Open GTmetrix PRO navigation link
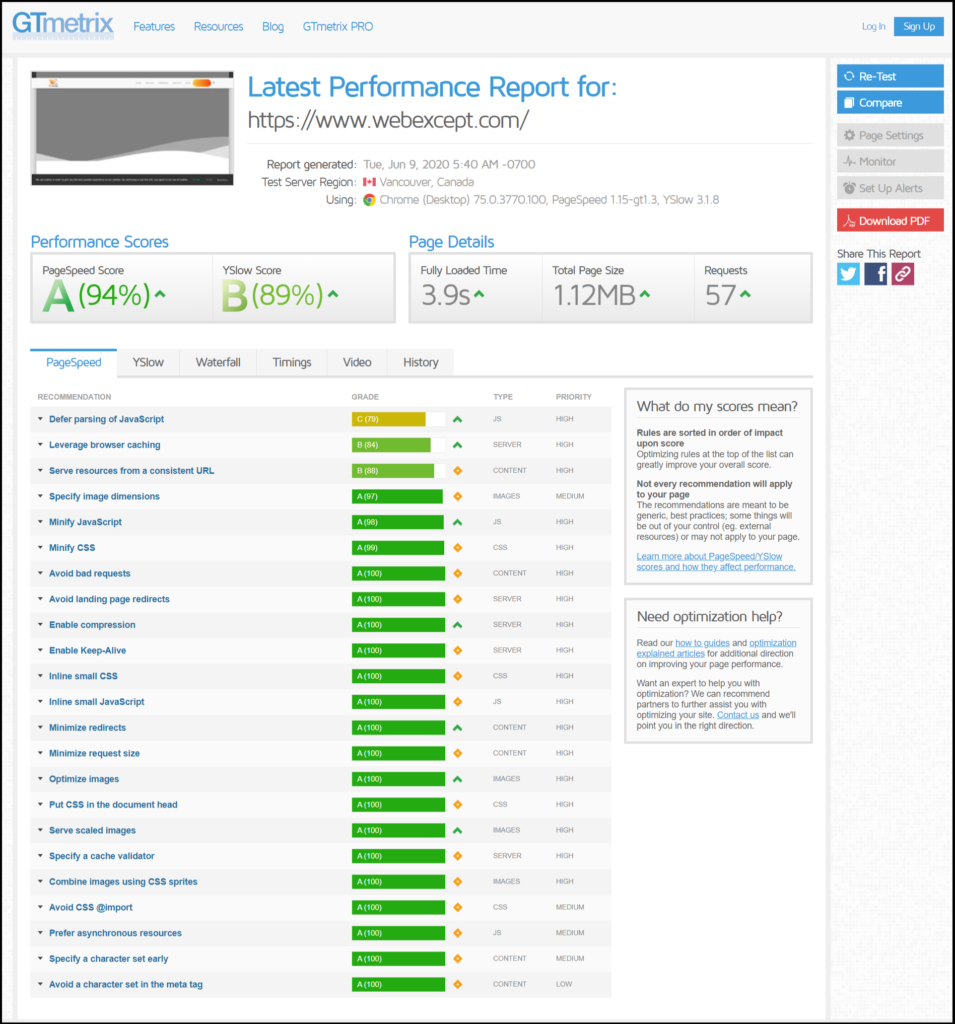 tap(338, 27)
